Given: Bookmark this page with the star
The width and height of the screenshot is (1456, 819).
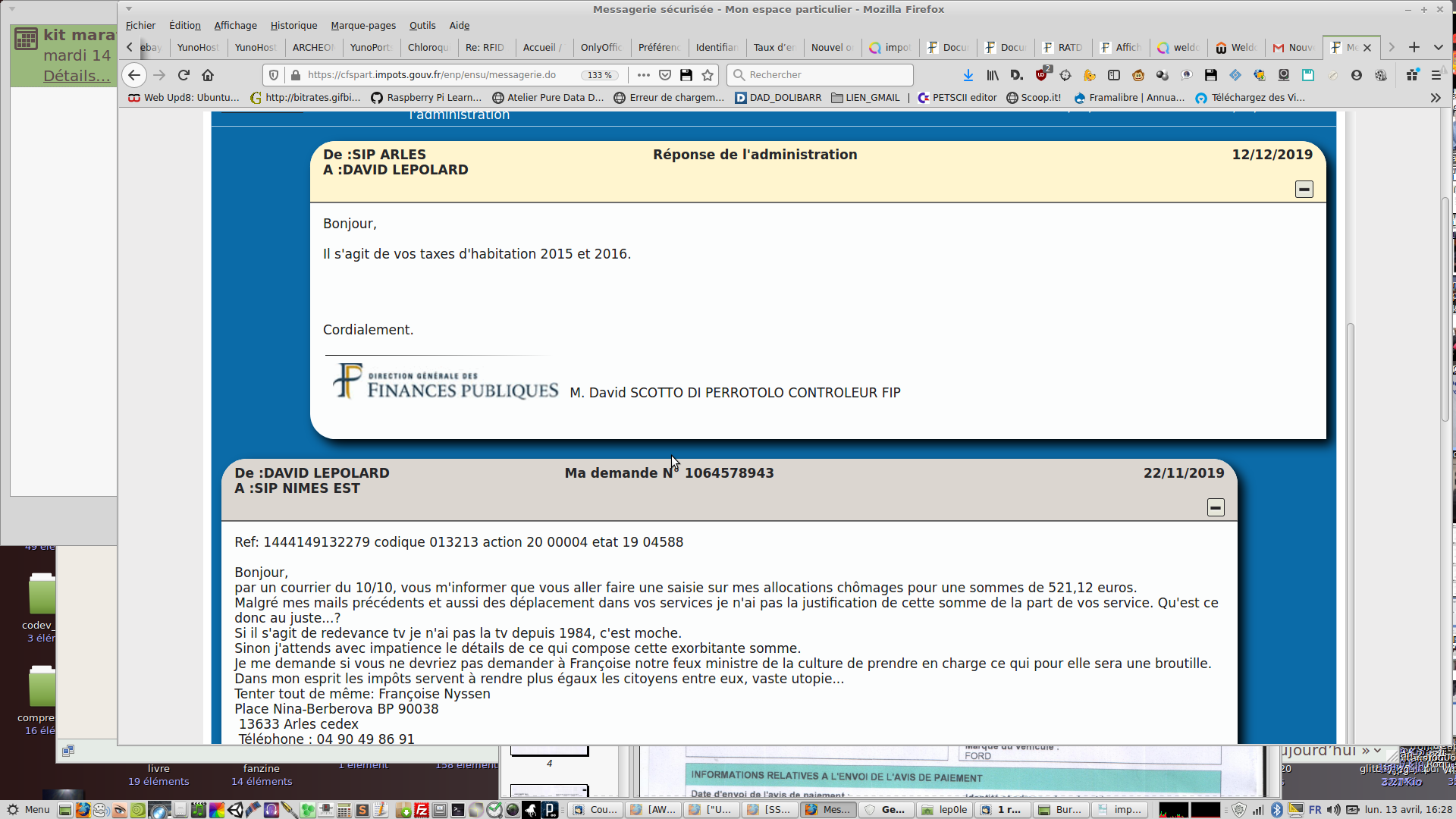Looking at the screenshot, I should [708, 75].
